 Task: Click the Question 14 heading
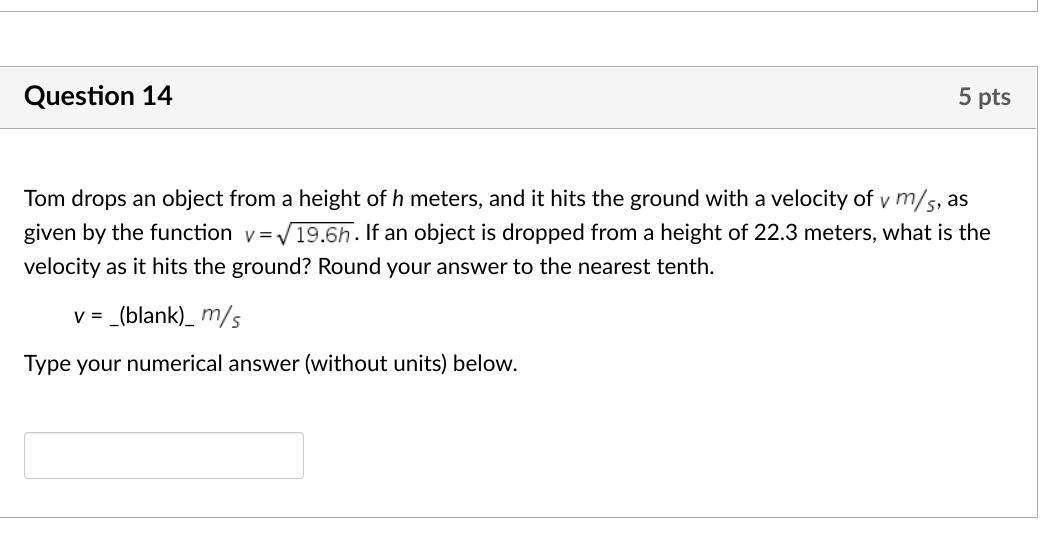click(x=98, y=96)
